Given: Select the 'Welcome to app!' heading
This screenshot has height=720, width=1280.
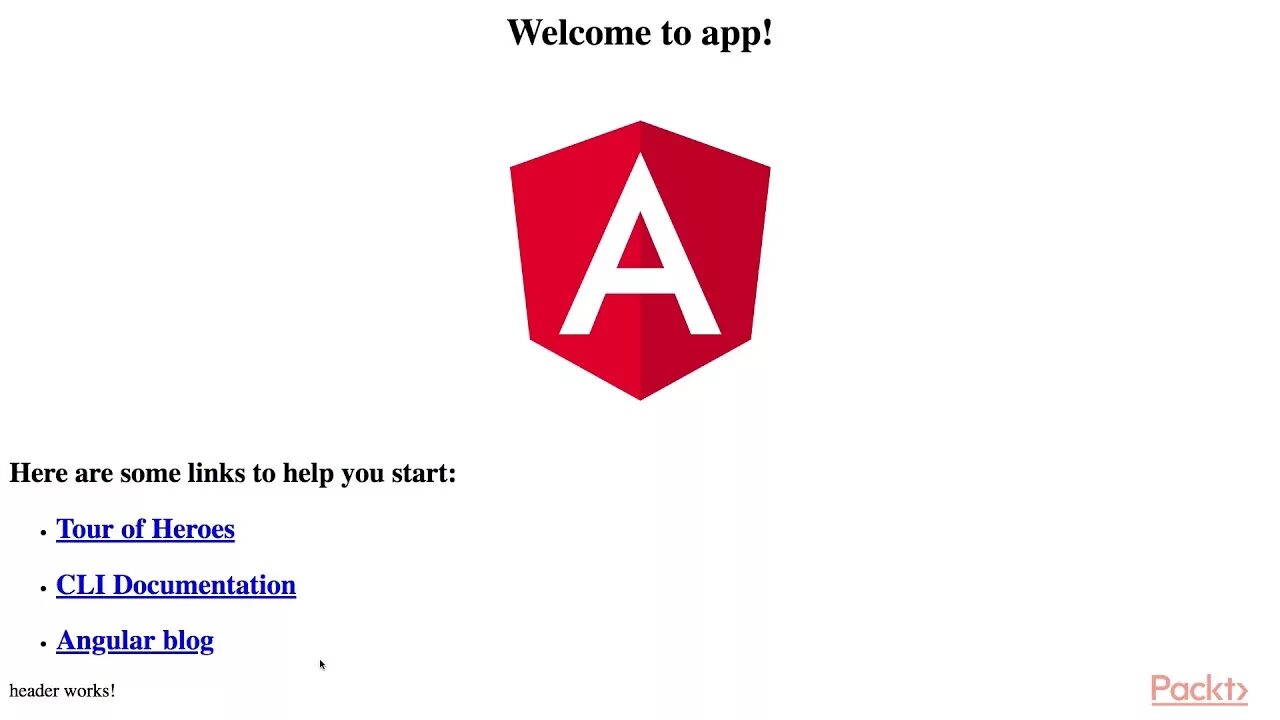Looking at the screenshot, I should [x=640, y=32].
